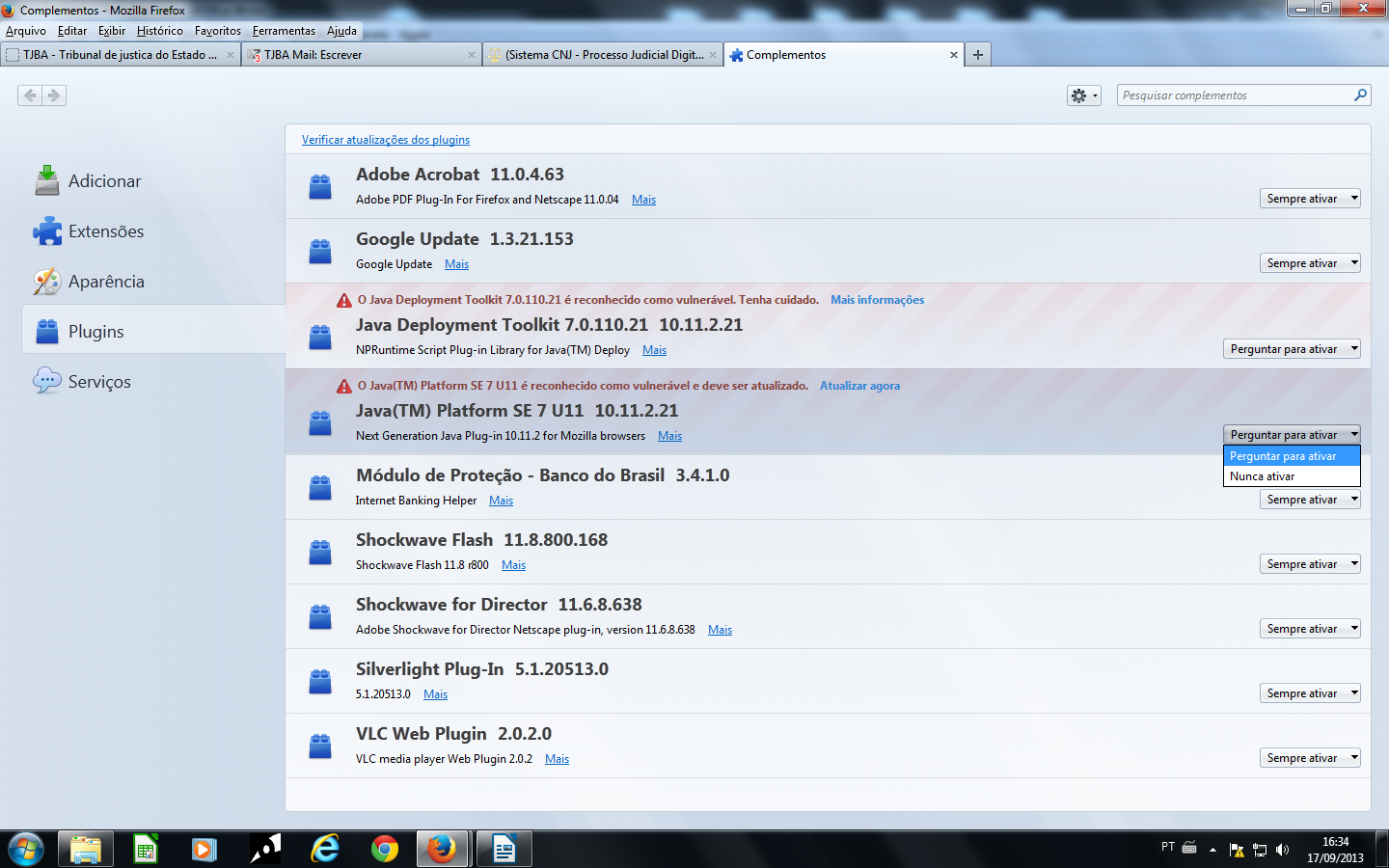Close the Complementos tab

point(954,55)
